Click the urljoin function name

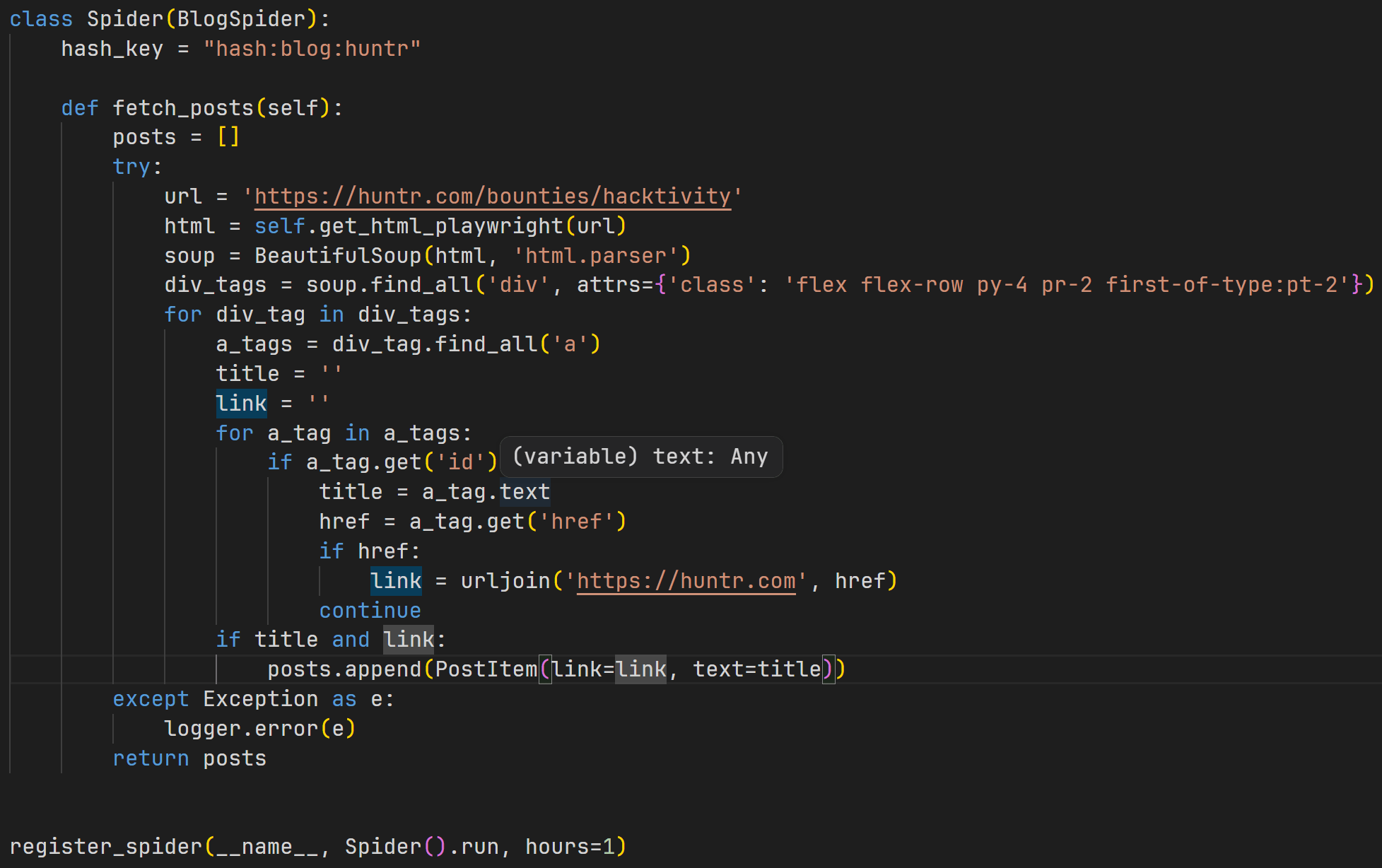(505, 581)
